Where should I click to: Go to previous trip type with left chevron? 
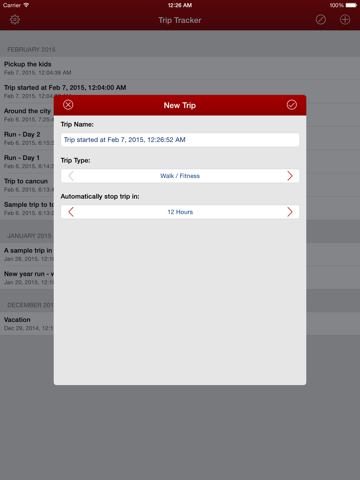point(71,176)
